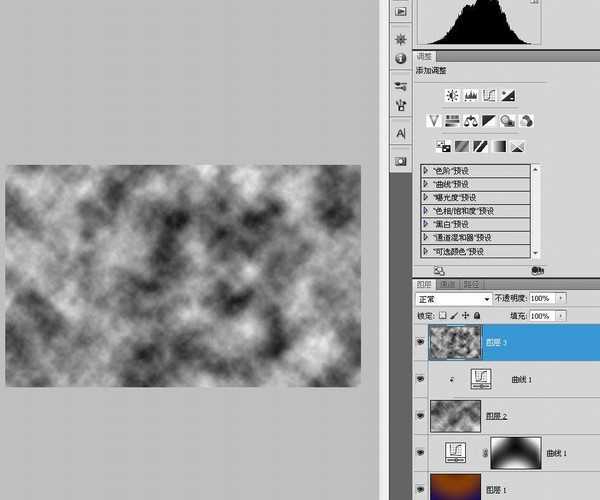Add a Black & White adjustment

point(489,121)
